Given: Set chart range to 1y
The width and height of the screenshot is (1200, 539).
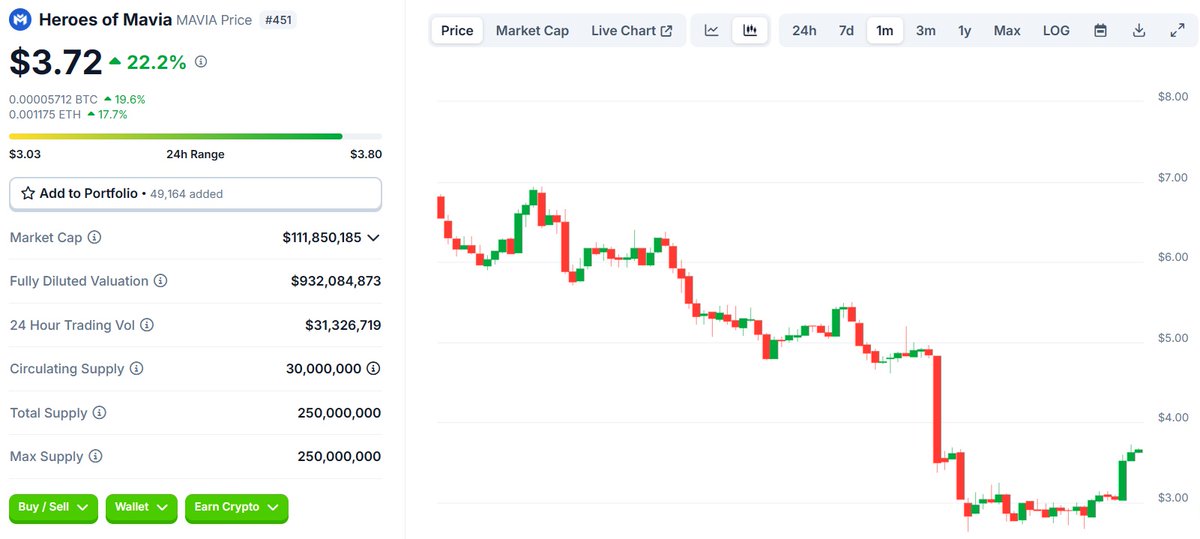Looking at the screenshot, I should pyautogui.click(x=965, y=30).
